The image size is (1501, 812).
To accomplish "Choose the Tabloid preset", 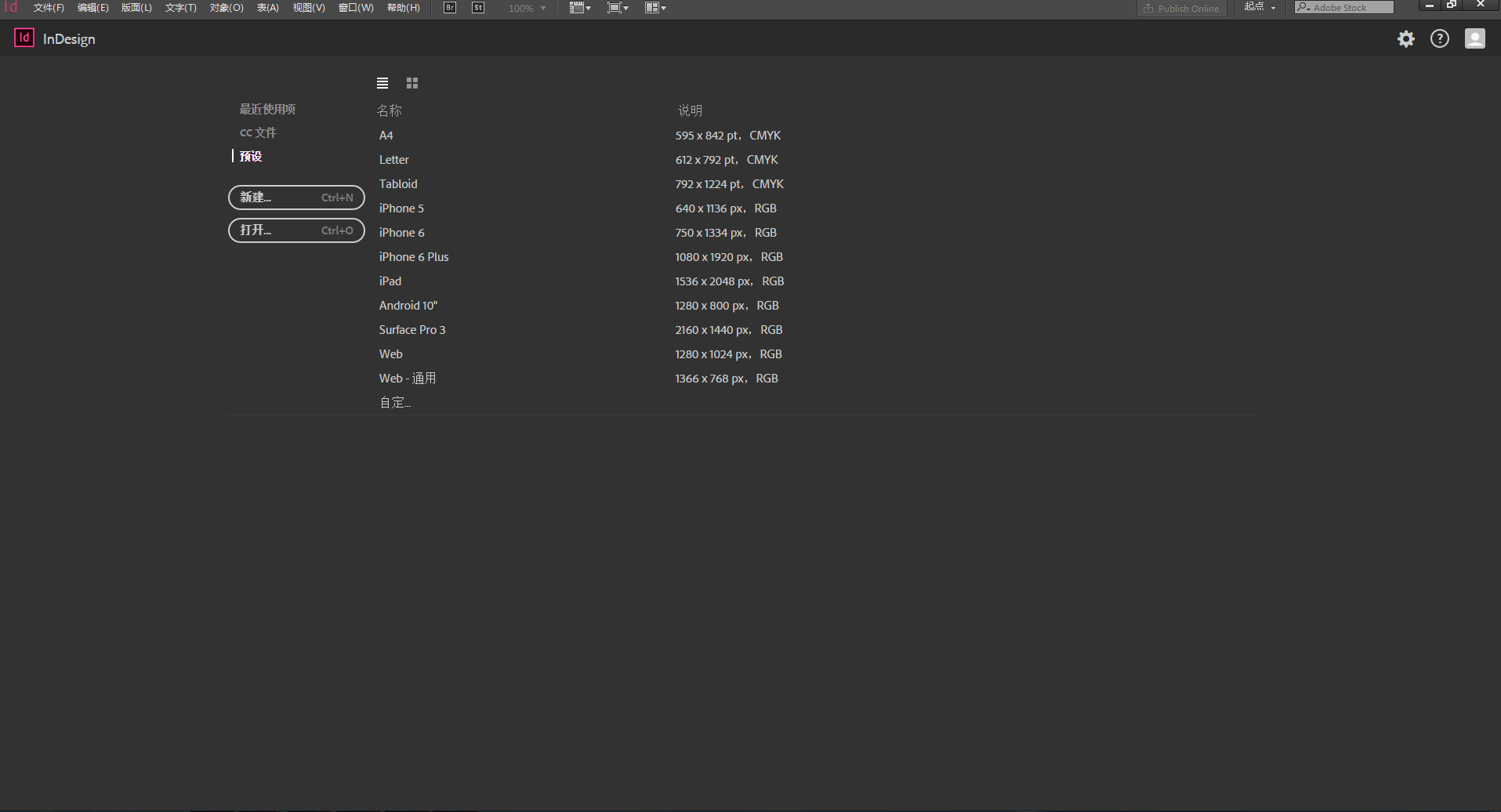I will click(x=398, y=184).
